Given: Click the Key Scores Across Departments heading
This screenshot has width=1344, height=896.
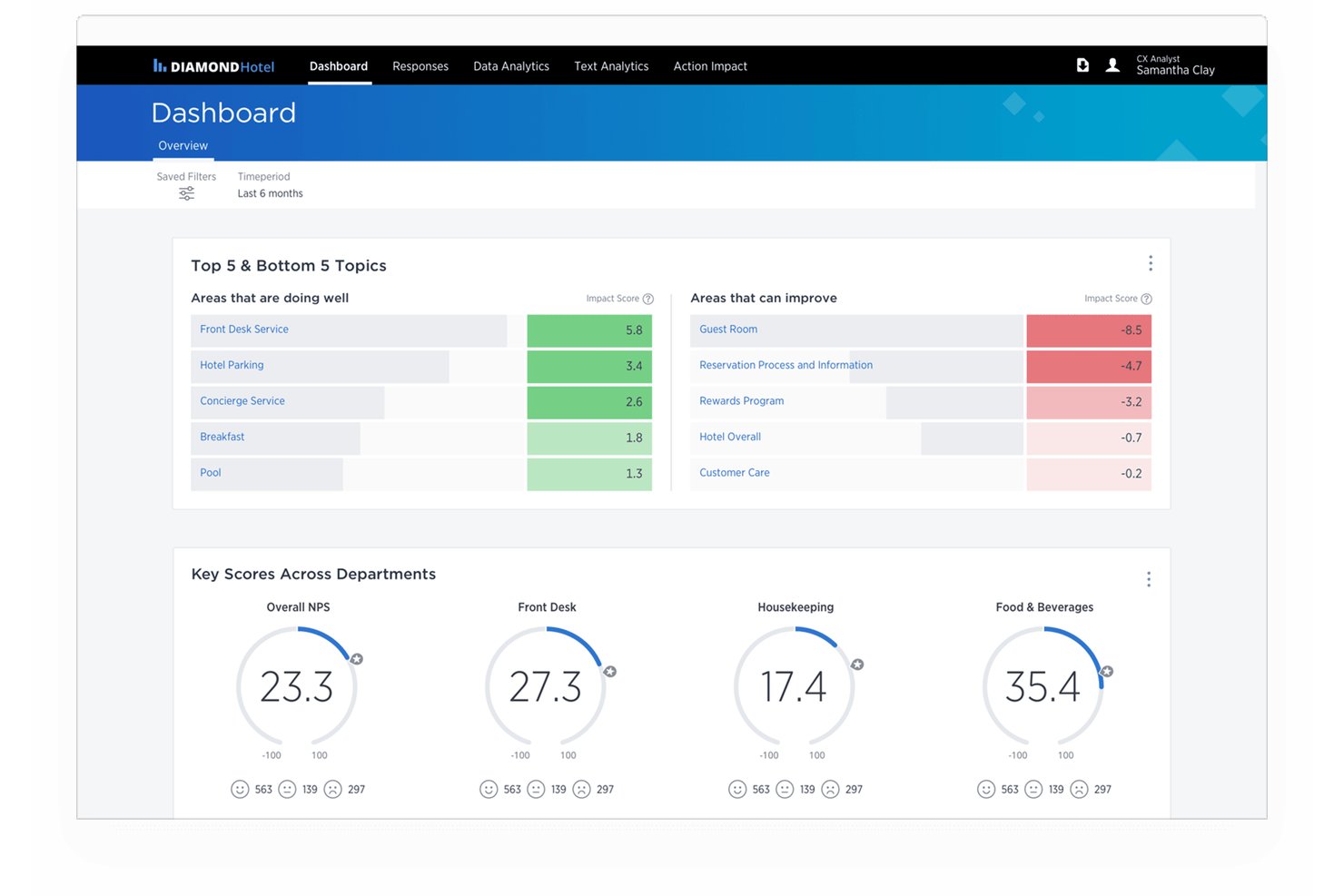Looking at the screenshot, I should click(x=313, y=574).
